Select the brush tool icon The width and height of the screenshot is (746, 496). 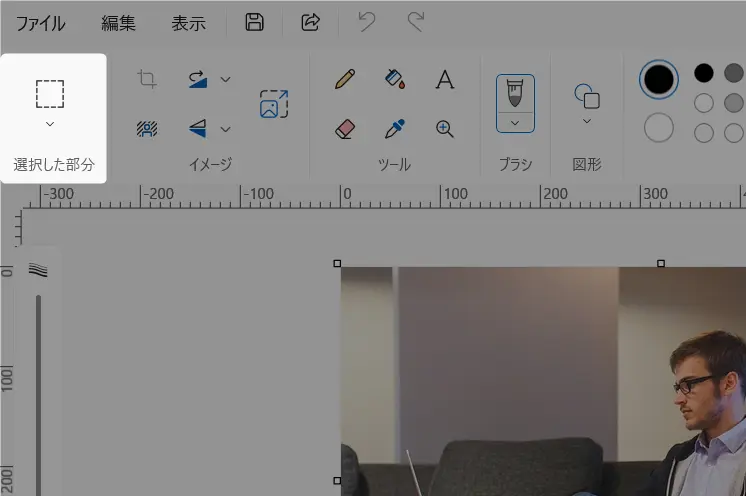515,93
